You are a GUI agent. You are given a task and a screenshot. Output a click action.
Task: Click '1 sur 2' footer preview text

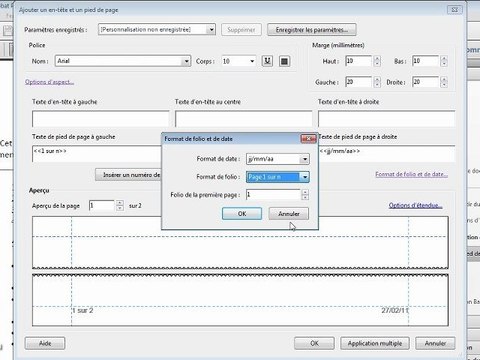click(x=83, y=311)
